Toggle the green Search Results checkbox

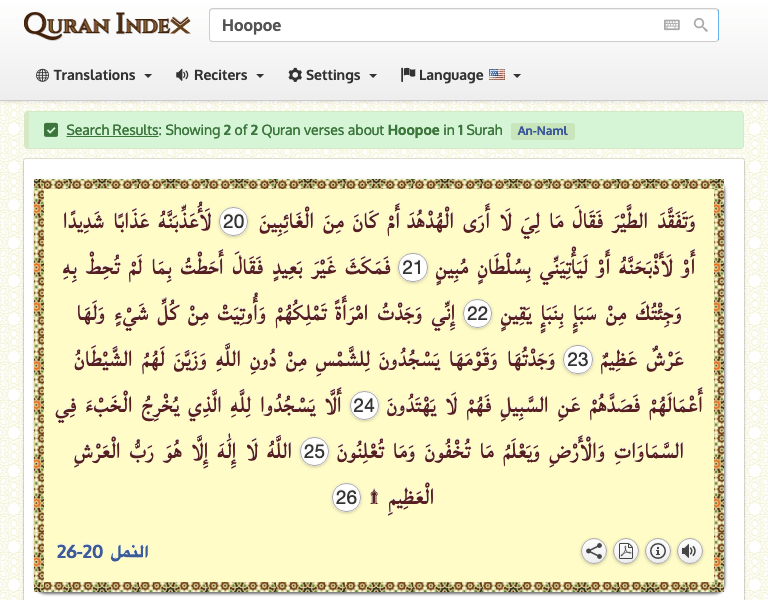(51, 130)
